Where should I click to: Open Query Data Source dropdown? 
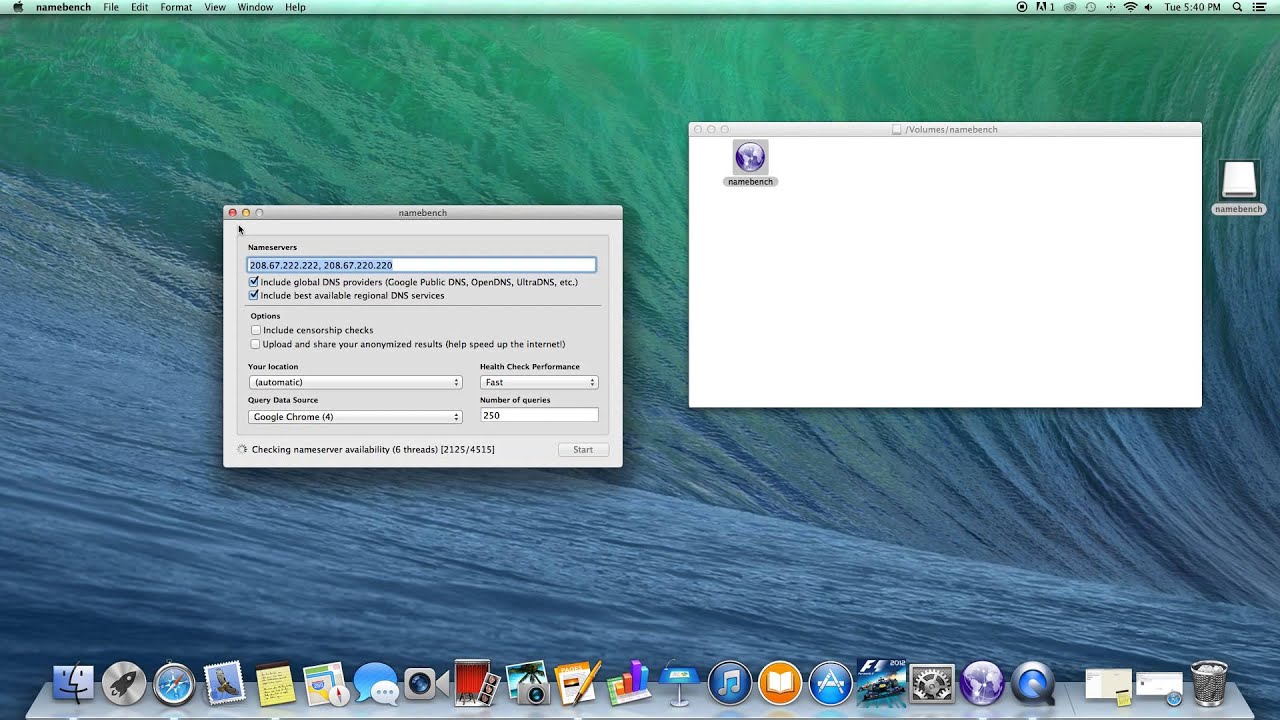[x=355, y=416]
